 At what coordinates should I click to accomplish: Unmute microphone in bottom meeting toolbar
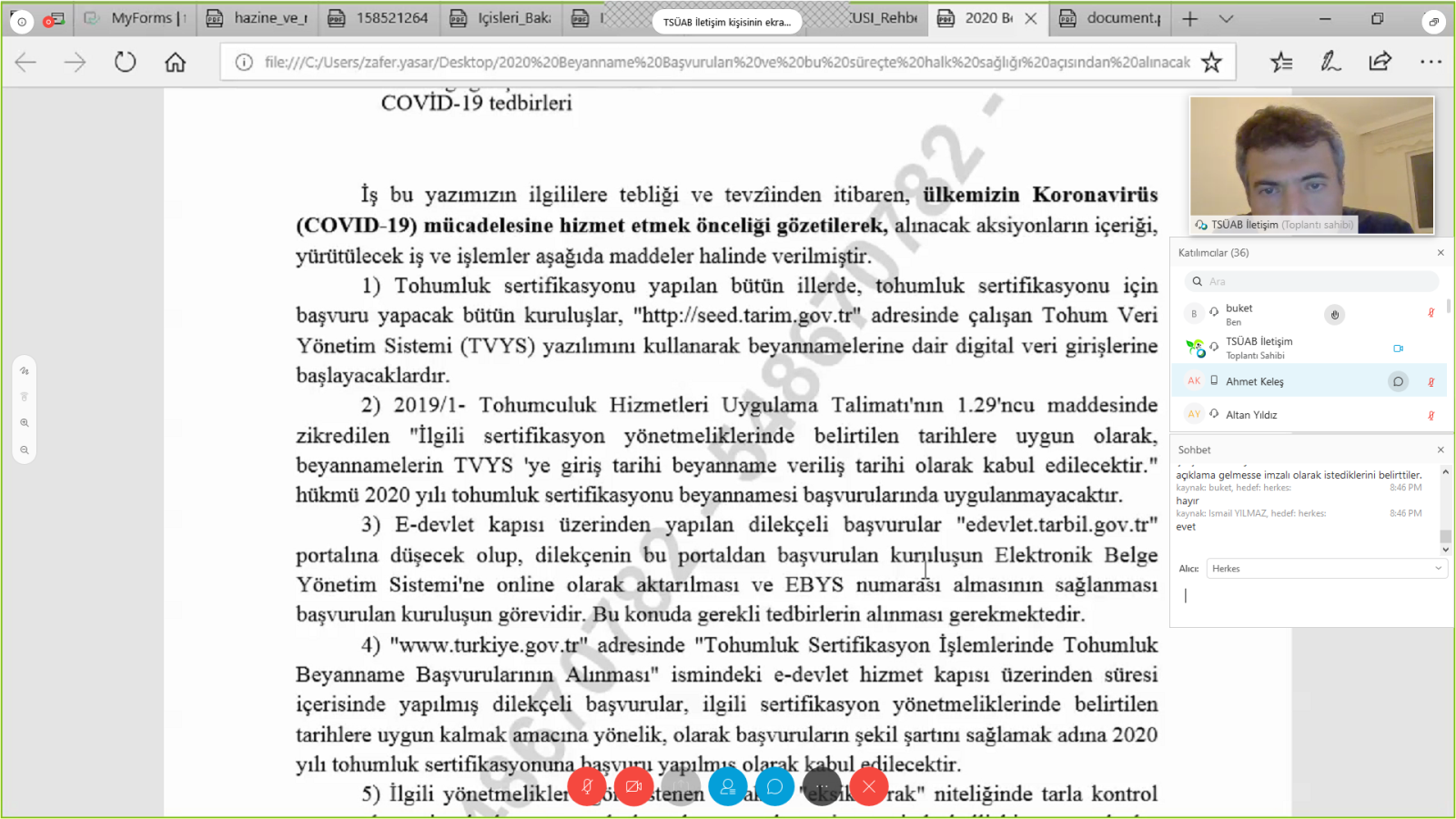[x=587, y=786]
